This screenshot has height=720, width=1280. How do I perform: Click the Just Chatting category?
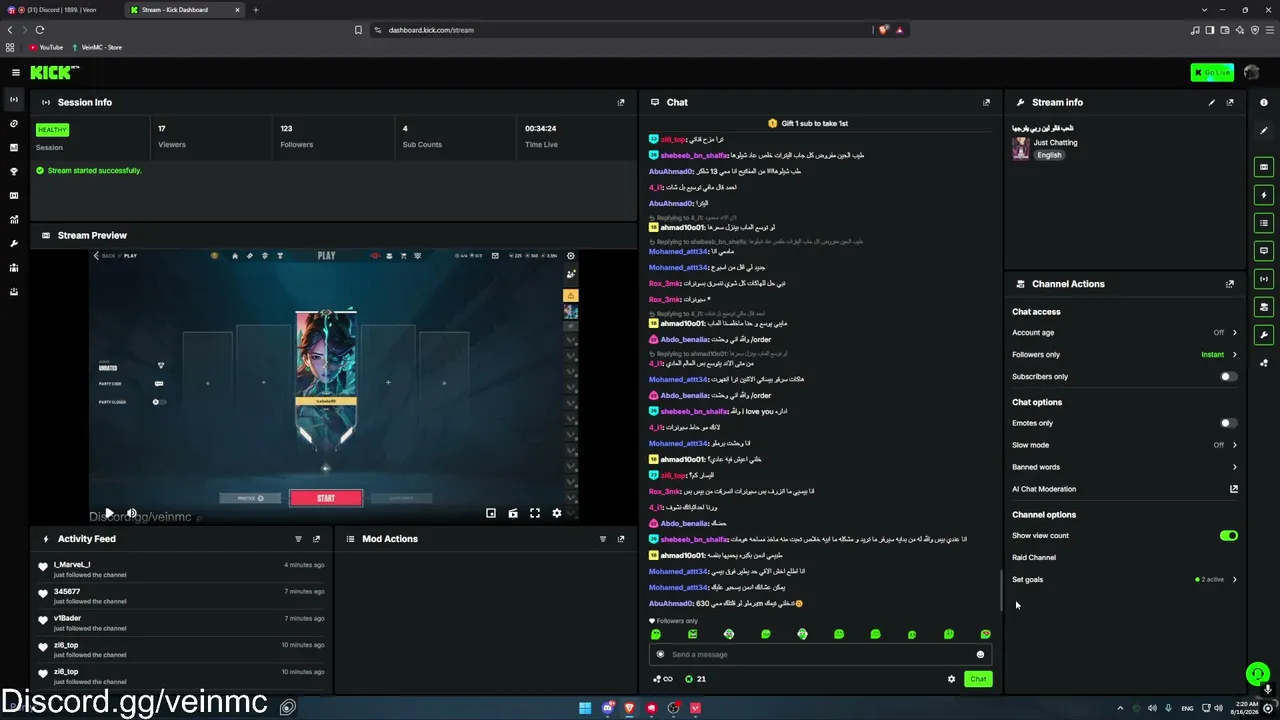1055,143
